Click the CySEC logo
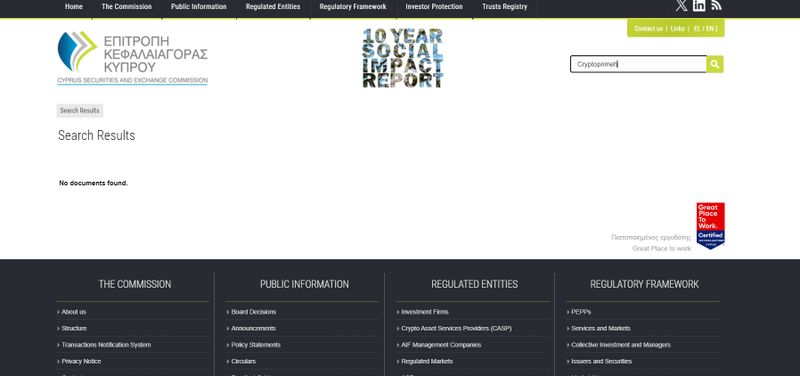 pyautogui.click(x=132, y=58)
